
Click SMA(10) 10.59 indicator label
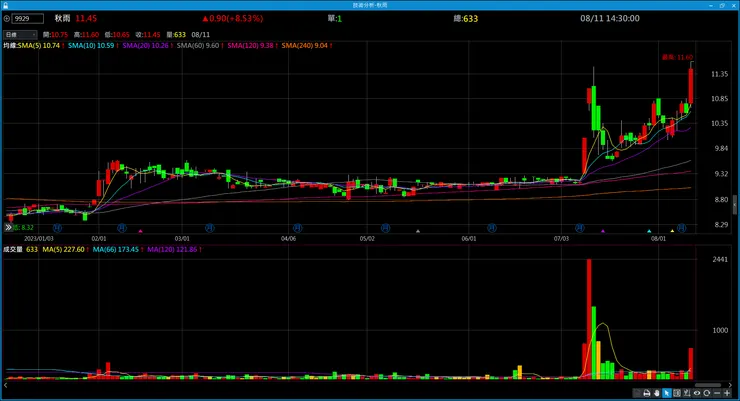(x=93, y=46)
